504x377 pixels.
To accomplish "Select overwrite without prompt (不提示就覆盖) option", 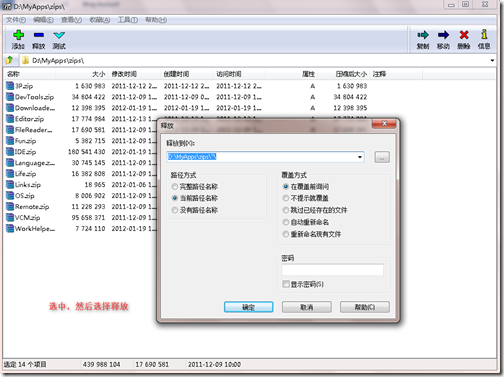I will pyautogui.click(x=286, y=198).
